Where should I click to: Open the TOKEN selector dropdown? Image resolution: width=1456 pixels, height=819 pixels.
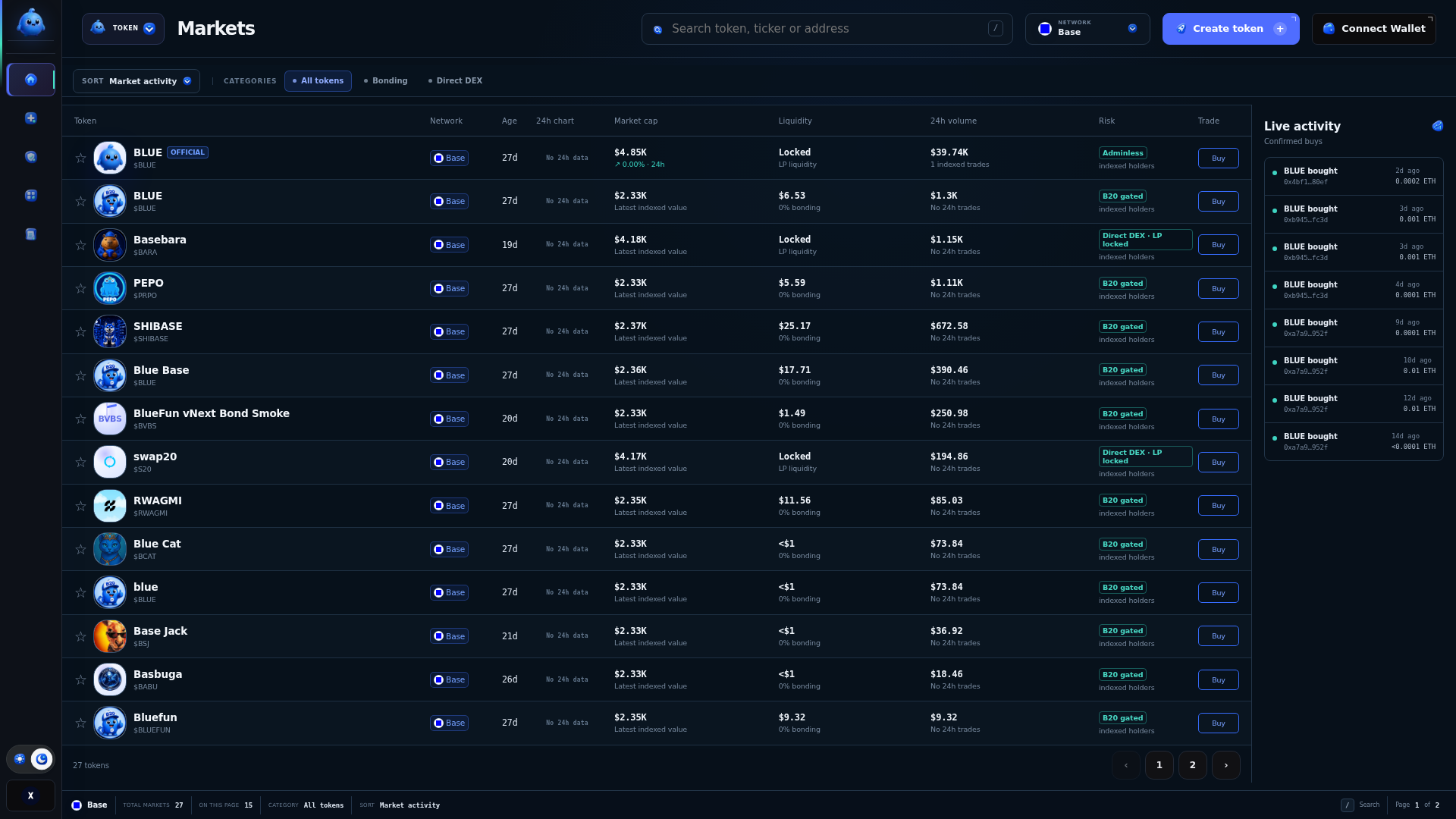[123, 29]
